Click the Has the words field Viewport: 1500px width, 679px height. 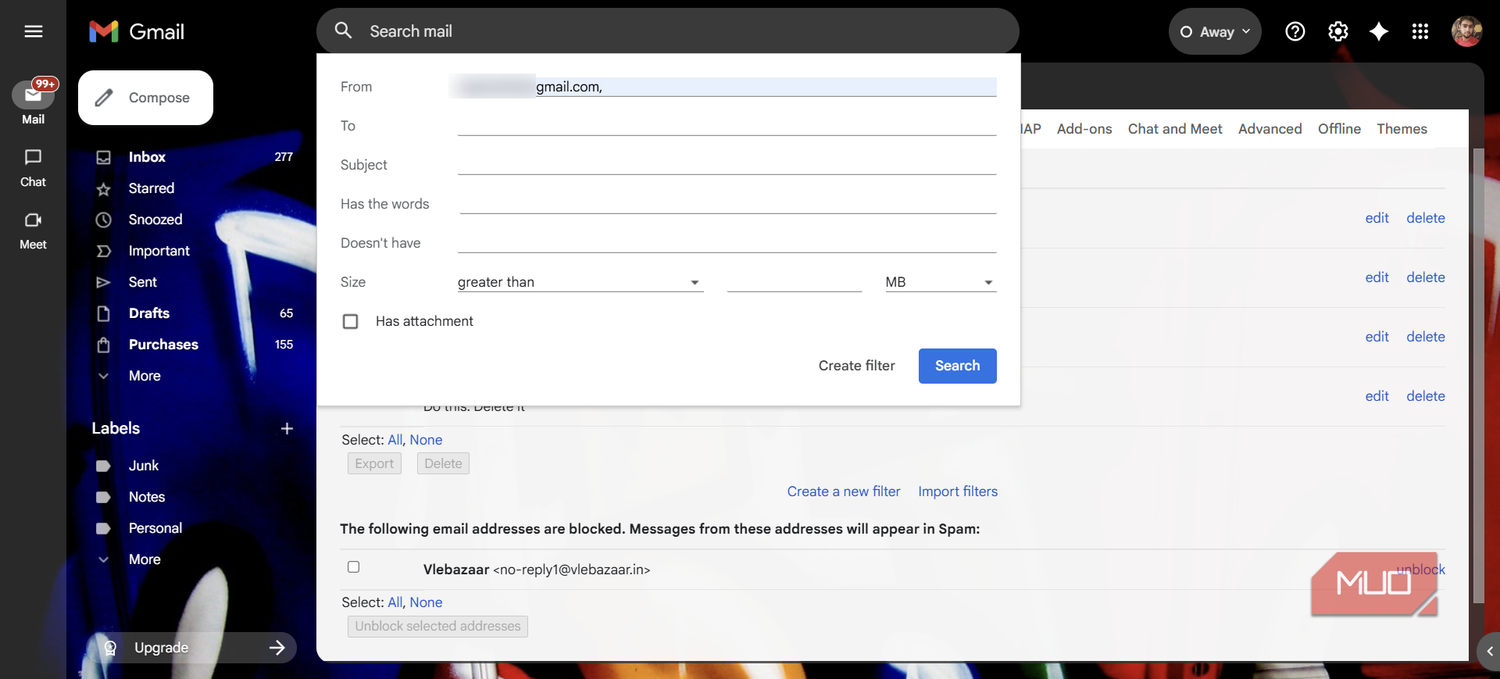727,204
